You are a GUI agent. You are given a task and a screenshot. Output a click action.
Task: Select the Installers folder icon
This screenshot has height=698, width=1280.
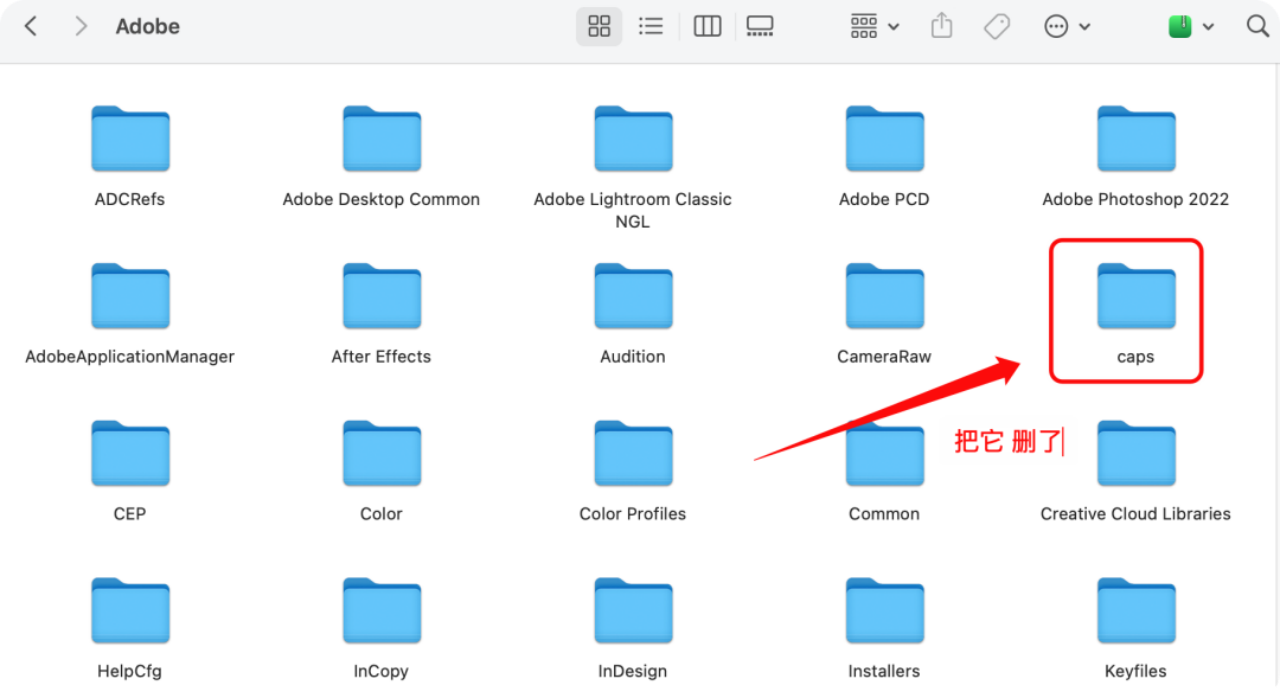(x=884, y=610)
